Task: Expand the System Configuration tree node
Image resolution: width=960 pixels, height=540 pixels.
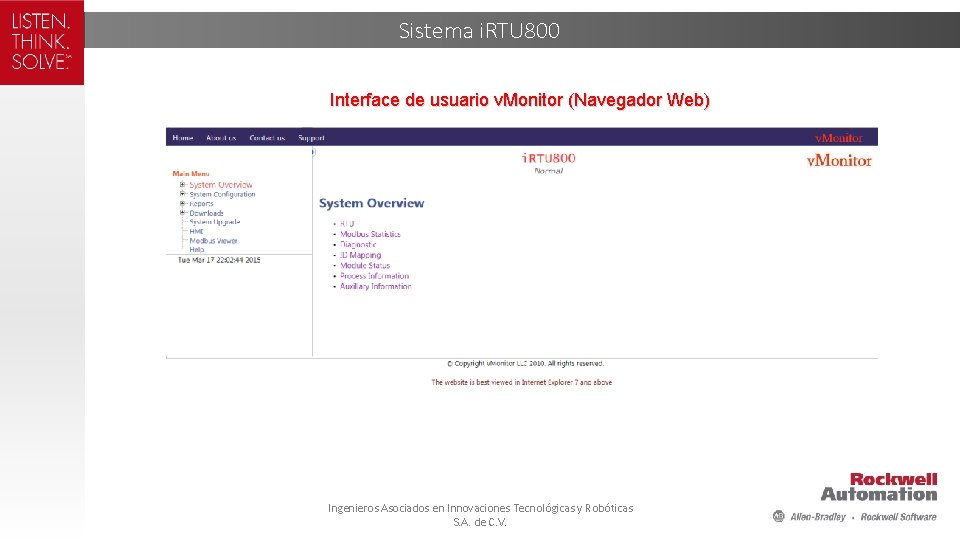Action: point(182,193)
